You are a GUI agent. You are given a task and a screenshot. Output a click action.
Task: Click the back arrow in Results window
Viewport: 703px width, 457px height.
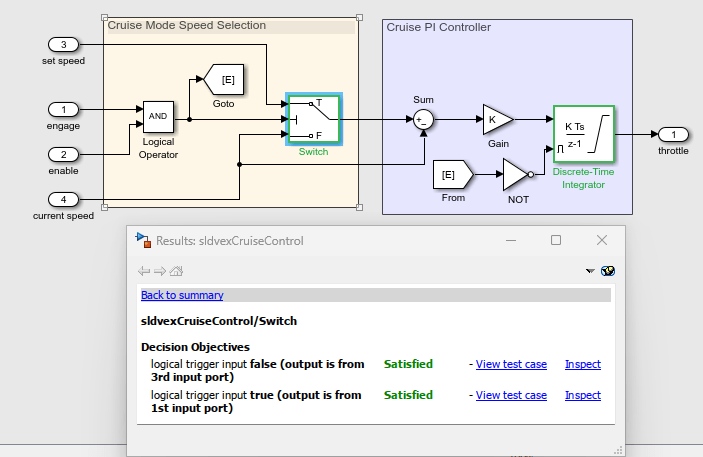pyautogui.click(x=144, y=271)
